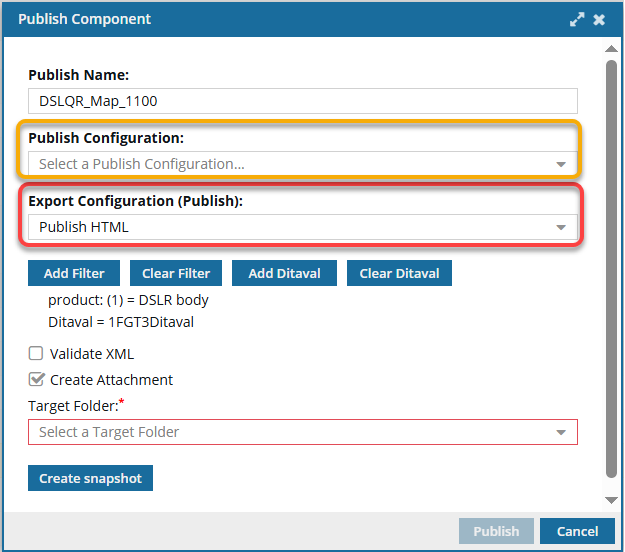Cancel the publish dialog
Viewport: 625px width, 552px height.
click(577, 531)
